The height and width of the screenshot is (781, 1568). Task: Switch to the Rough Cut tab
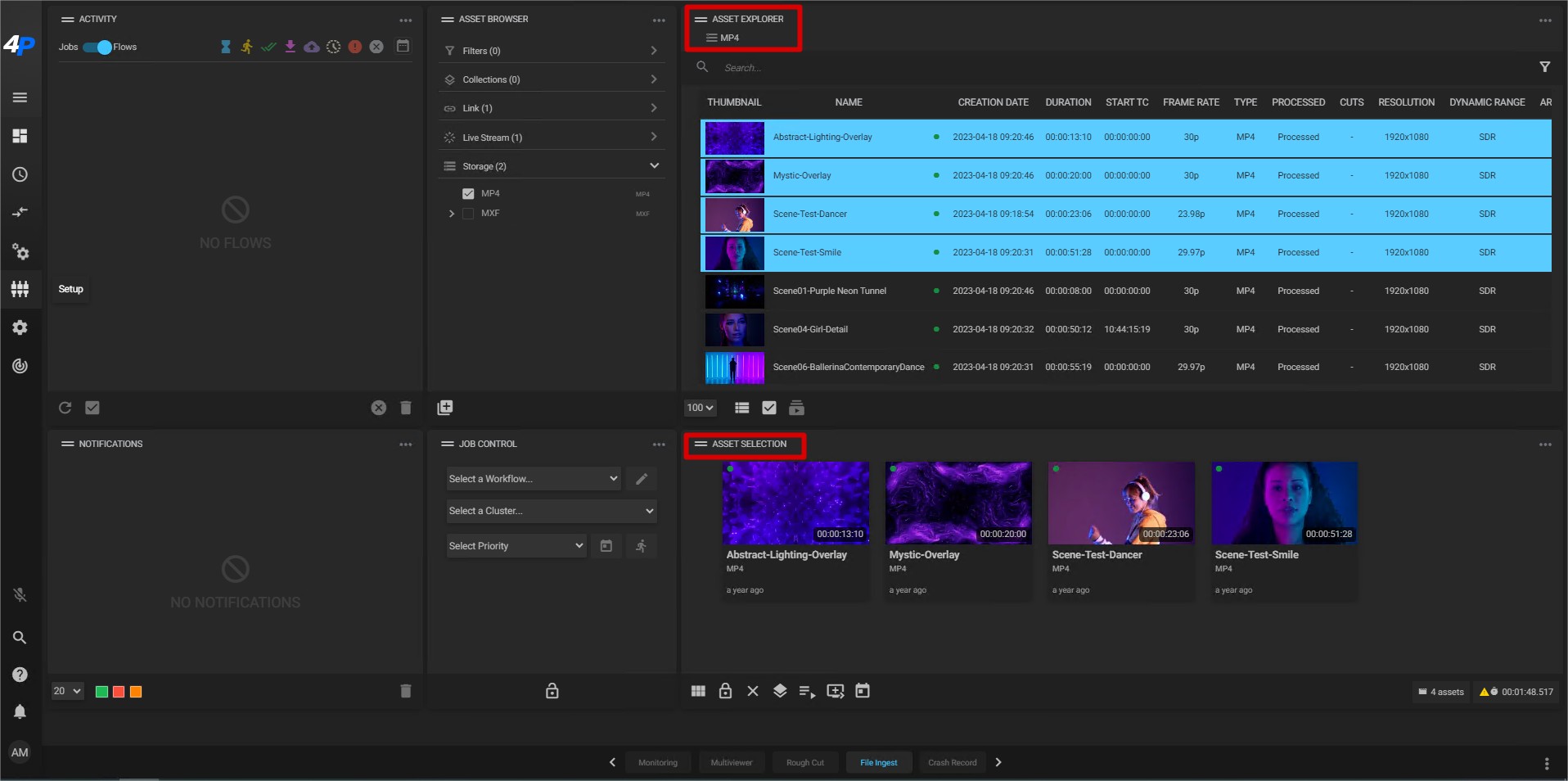pos(805,762)
